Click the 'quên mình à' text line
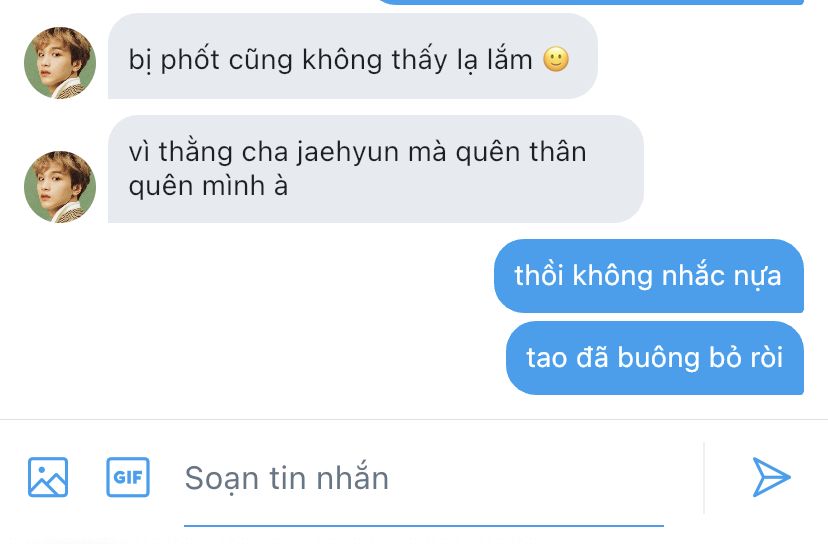 [x=208, y=186]
